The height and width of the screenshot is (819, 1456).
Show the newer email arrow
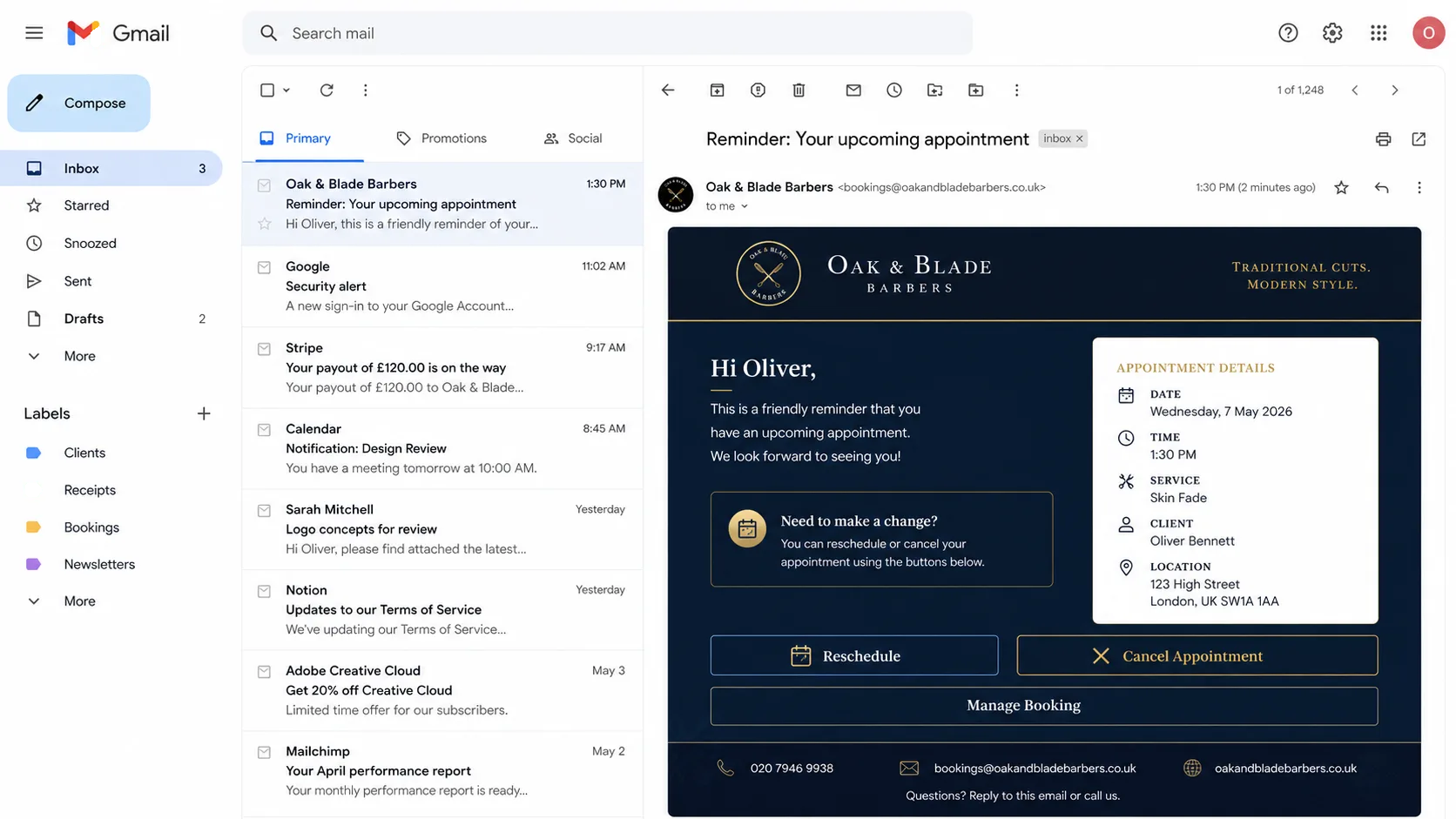point(1355,90)
